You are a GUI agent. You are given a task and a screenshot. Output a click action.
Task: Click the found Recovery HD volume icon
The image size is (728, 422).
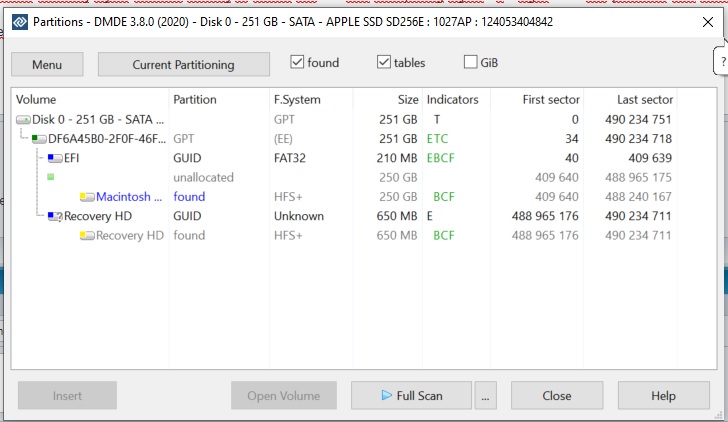pos(87,236)
